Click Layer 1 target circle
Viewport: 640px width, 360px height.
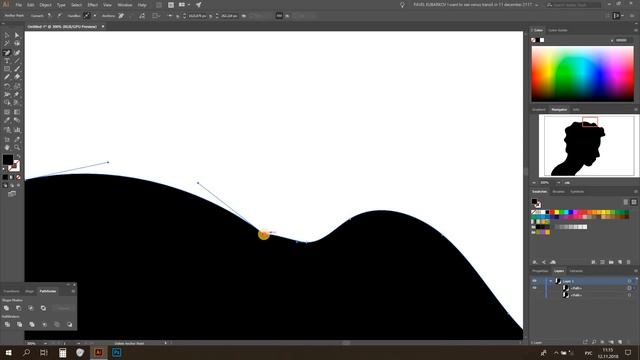tap(629, 281)
